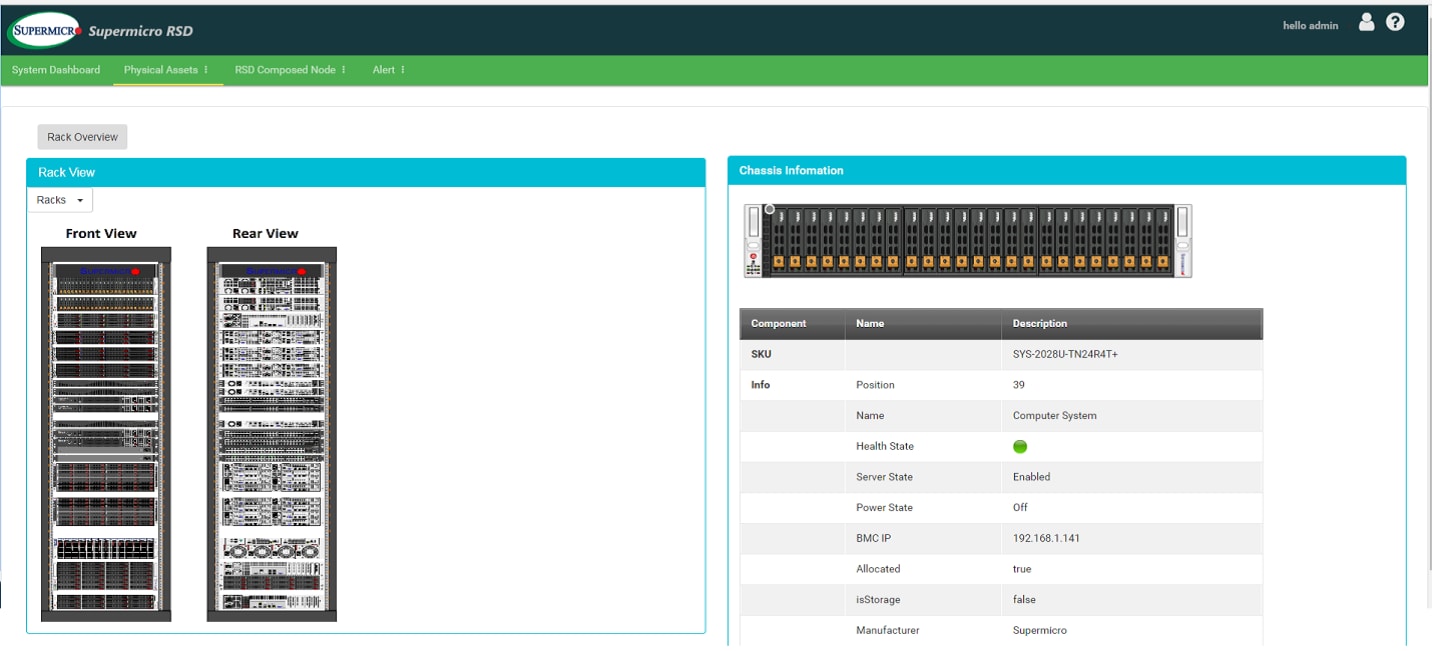This screenshot has width=1432, height=651.
Task: Select the Rear View rack image
Action: pyautogui.click(x=272, y=434)
